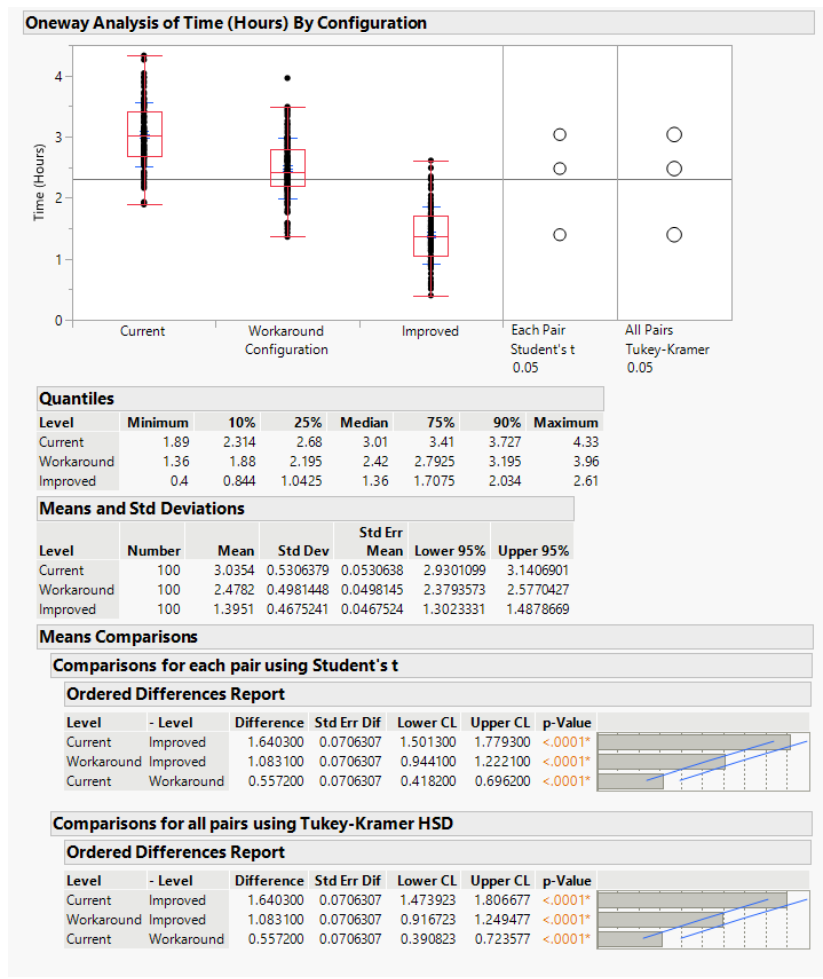
Task: Click the Student's t Lower CL value 0.418200
Action: point(428,781)
